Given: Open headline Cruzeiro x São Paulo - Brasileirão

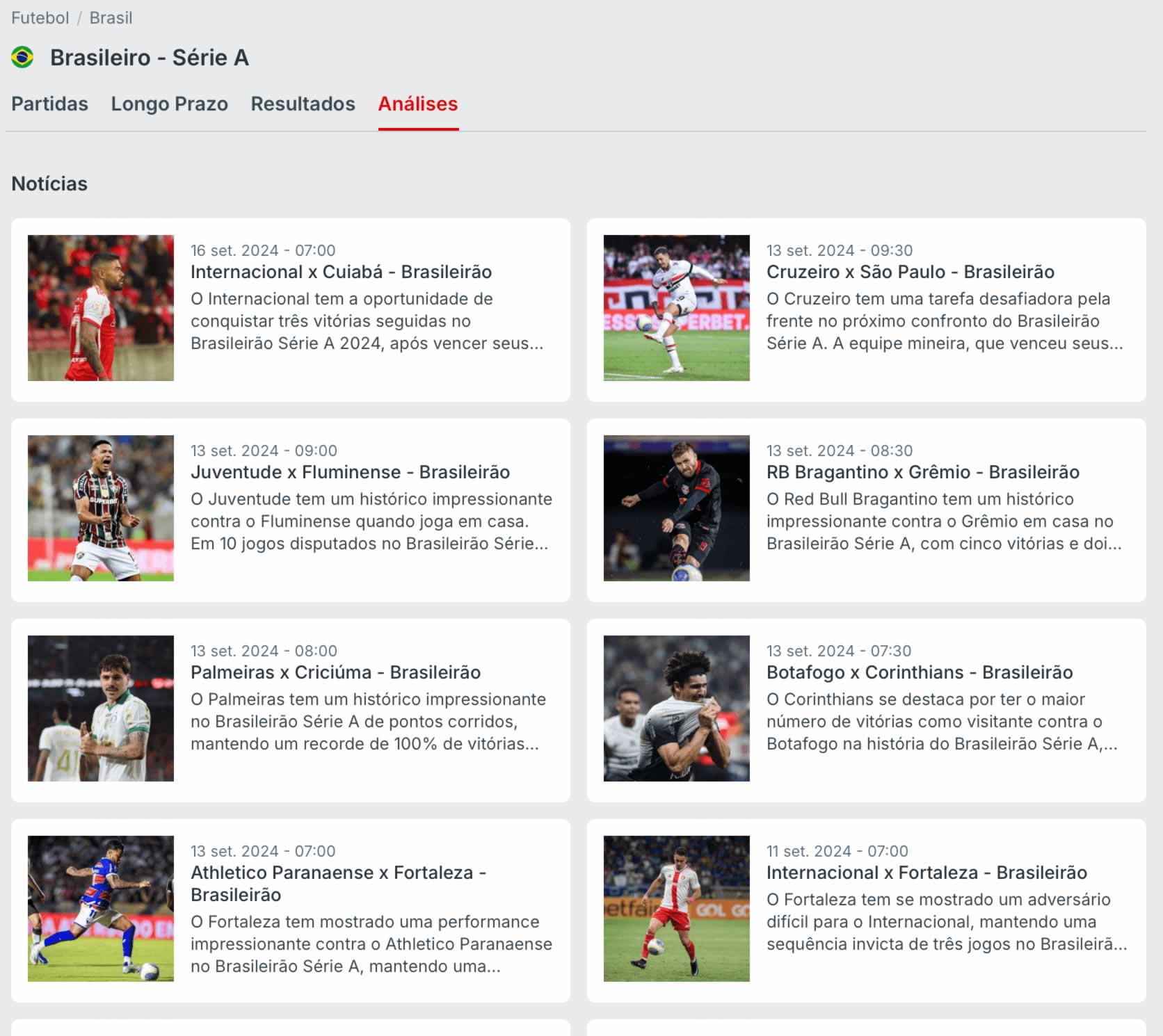Looking at the screenshot, I should click(910, 272).
